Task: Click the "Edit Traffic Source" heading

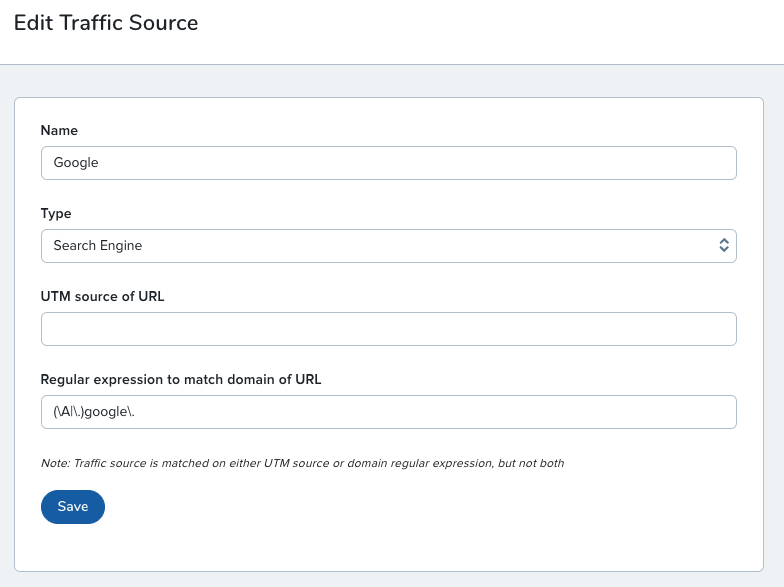Action: pos(106,23)
